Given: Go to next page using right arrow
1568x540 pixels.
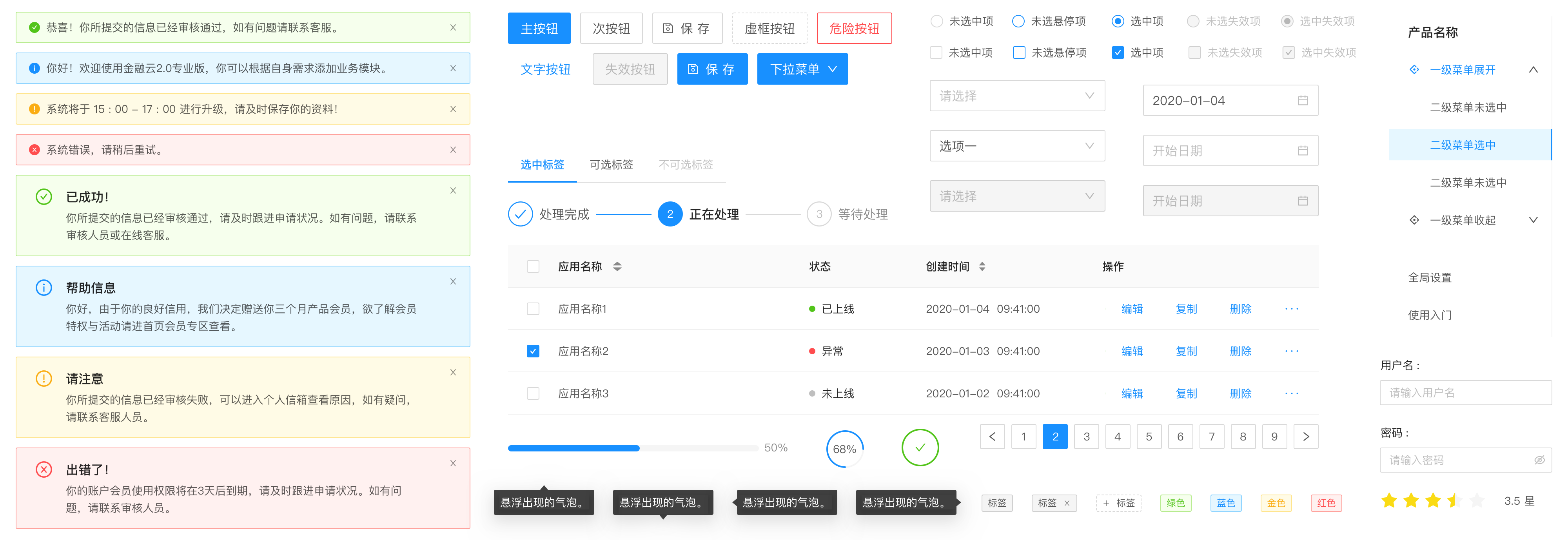Looking at the screenshot, I should (1306, 437).
